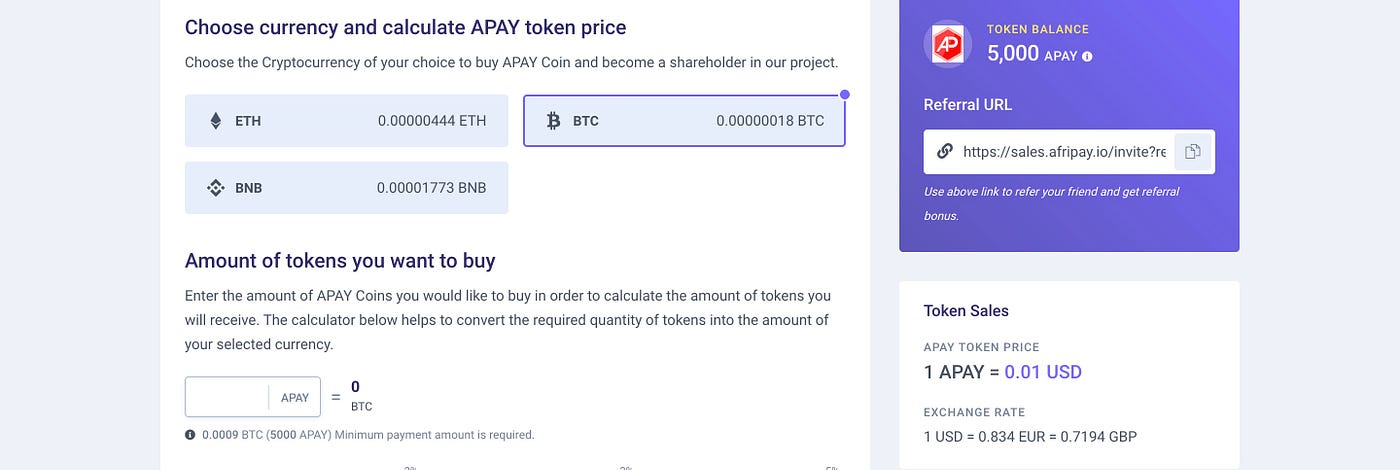The width and height of the screenshot is (1400, 470).
Task: Choose the BNB currency option
Action: point(346,187)
